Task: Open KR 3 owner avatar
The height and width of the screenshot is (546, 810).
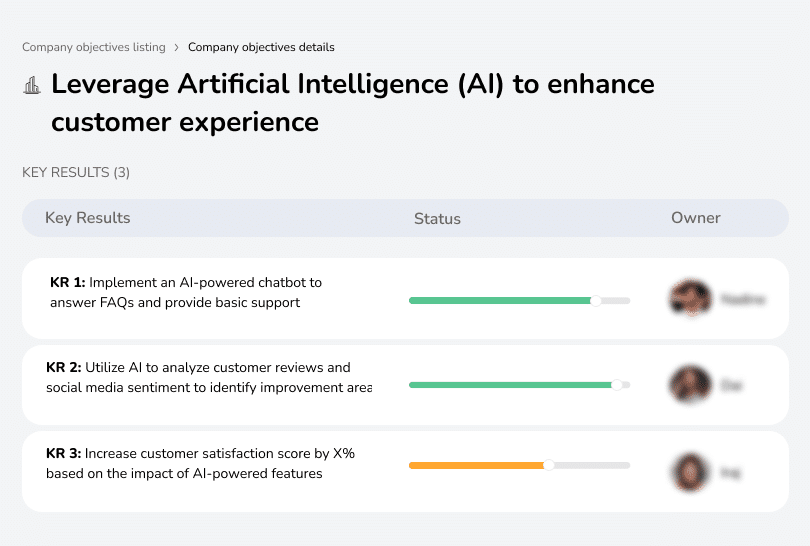Action: [x=690, y=471]
